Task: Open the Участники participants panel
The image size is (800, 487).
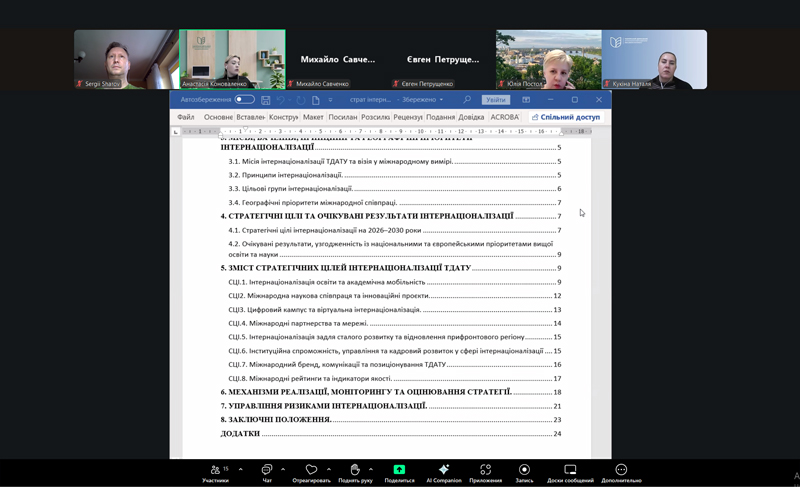Action: 215,473
